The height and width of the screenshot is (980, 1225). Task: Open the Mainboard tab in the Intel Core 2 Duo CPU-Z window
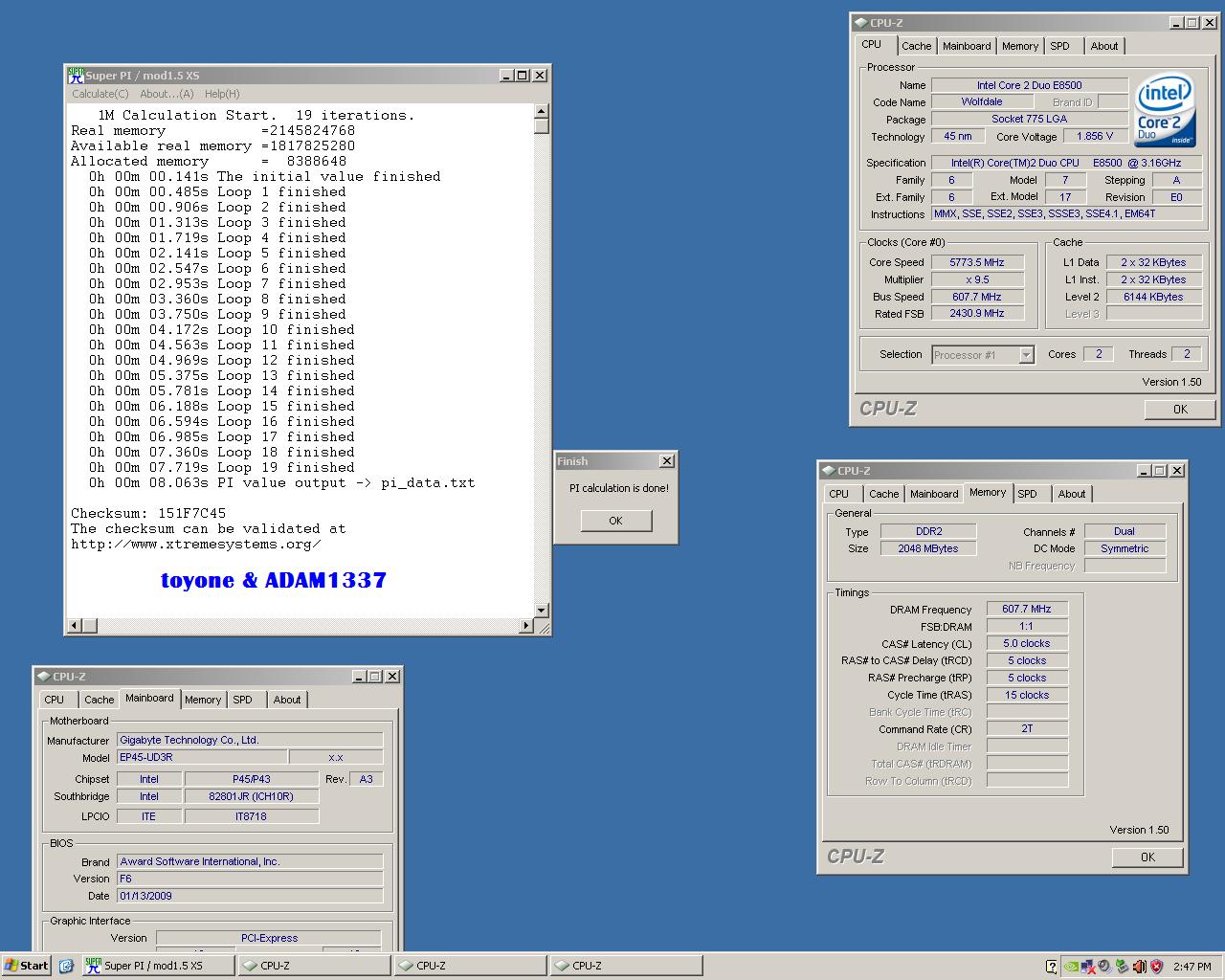967,46
